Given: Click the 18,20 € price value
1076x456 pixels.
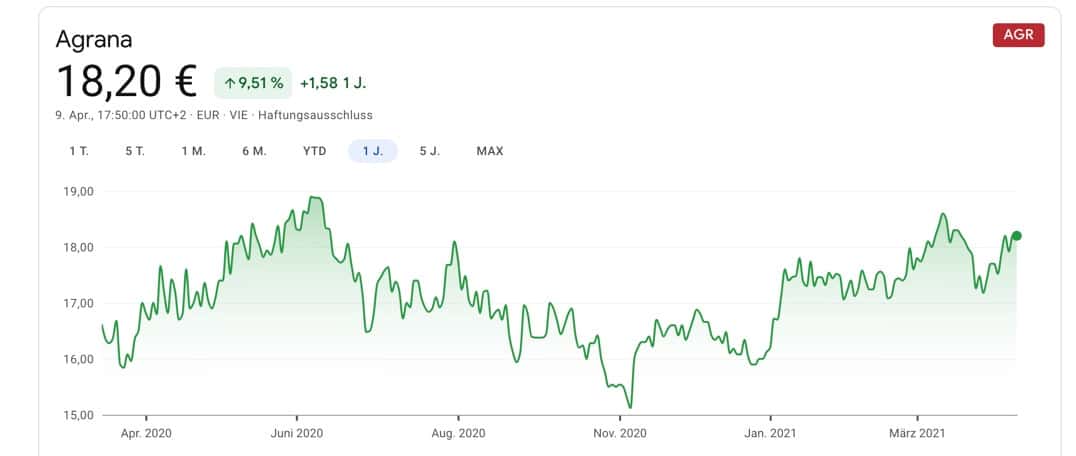Looking at the screenshot, I should tap(127, 82).
